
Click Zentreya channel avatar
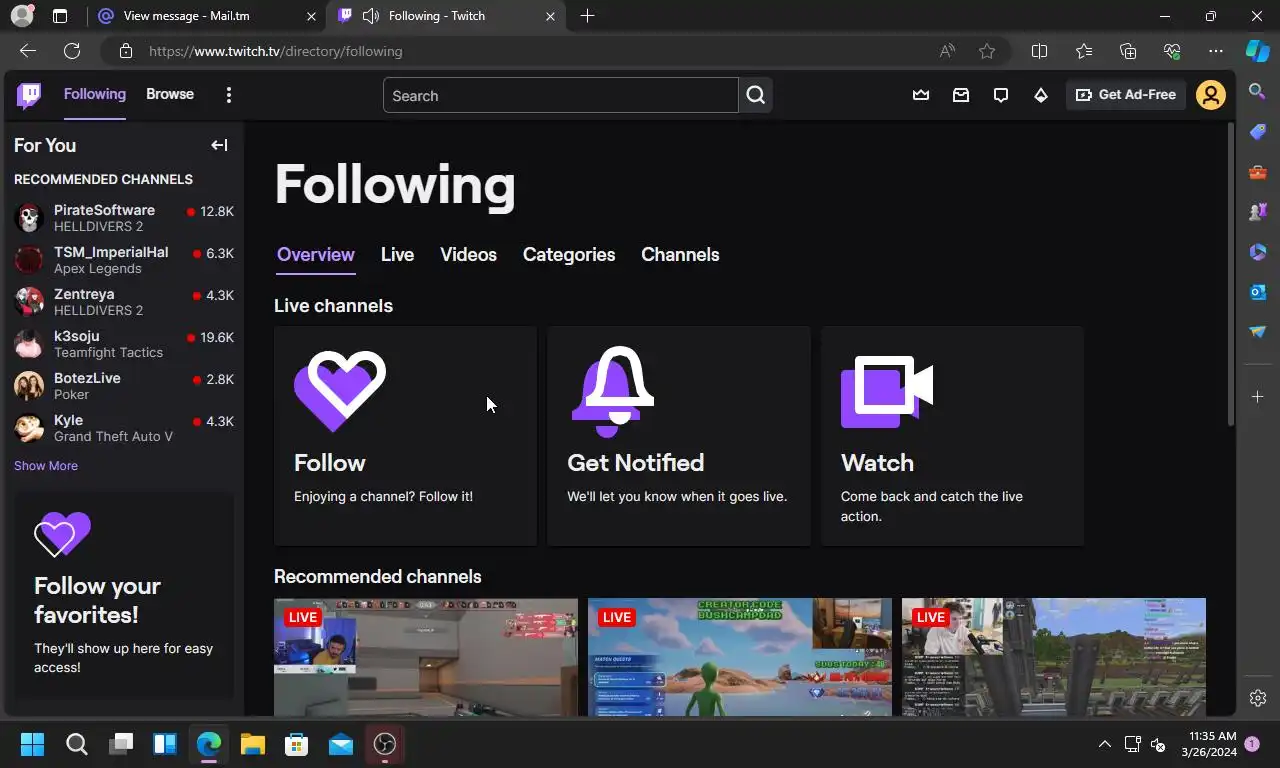coord(29,302)
